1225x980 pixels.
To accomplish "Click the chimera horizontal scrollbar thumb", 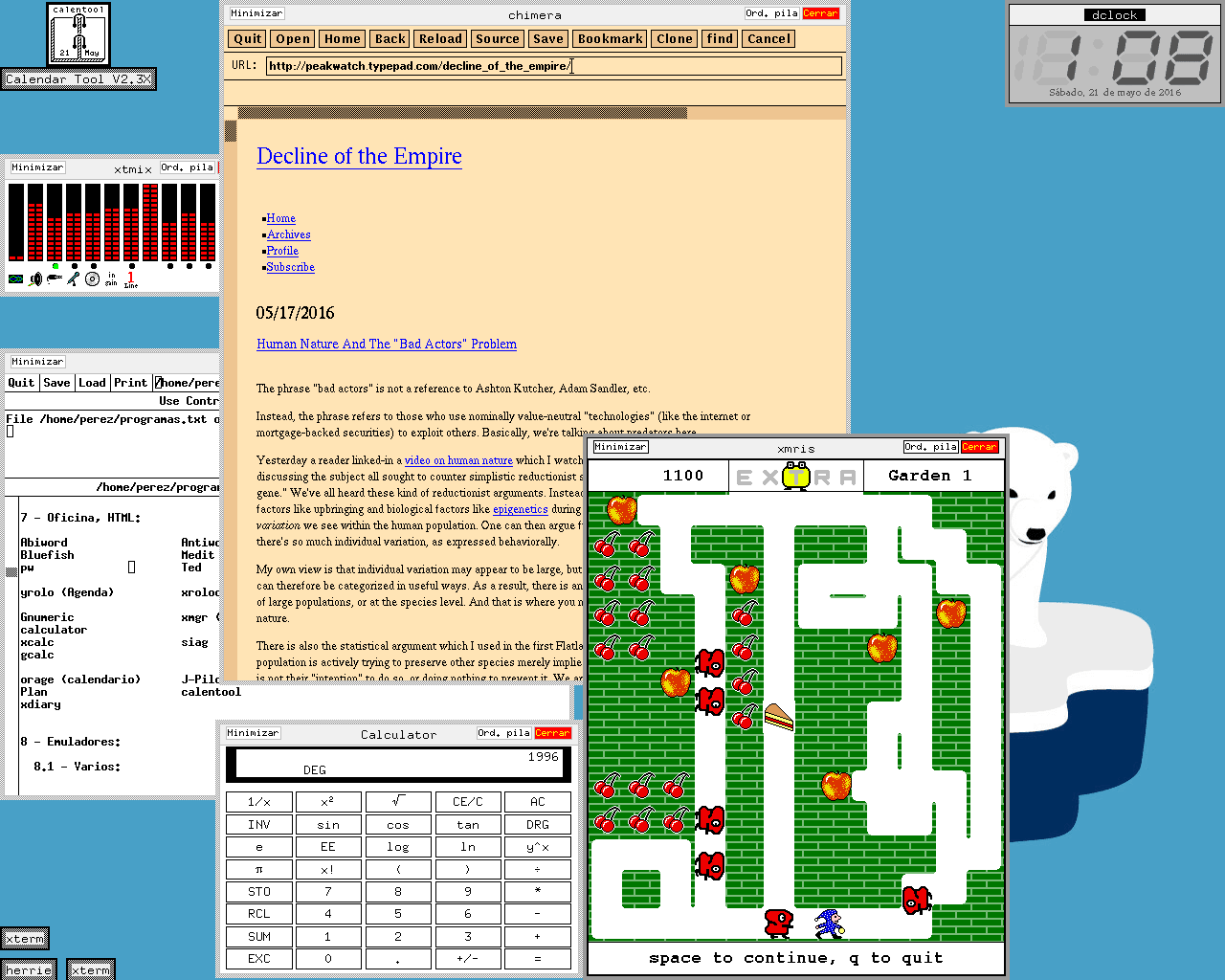I will tap(462, 113).
